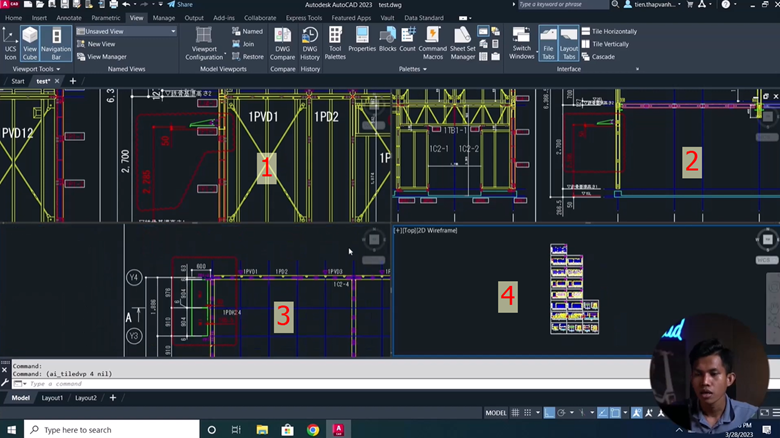780x438 pixels.
Task: Expand the Palettes panel
Action: coord(413,69)
